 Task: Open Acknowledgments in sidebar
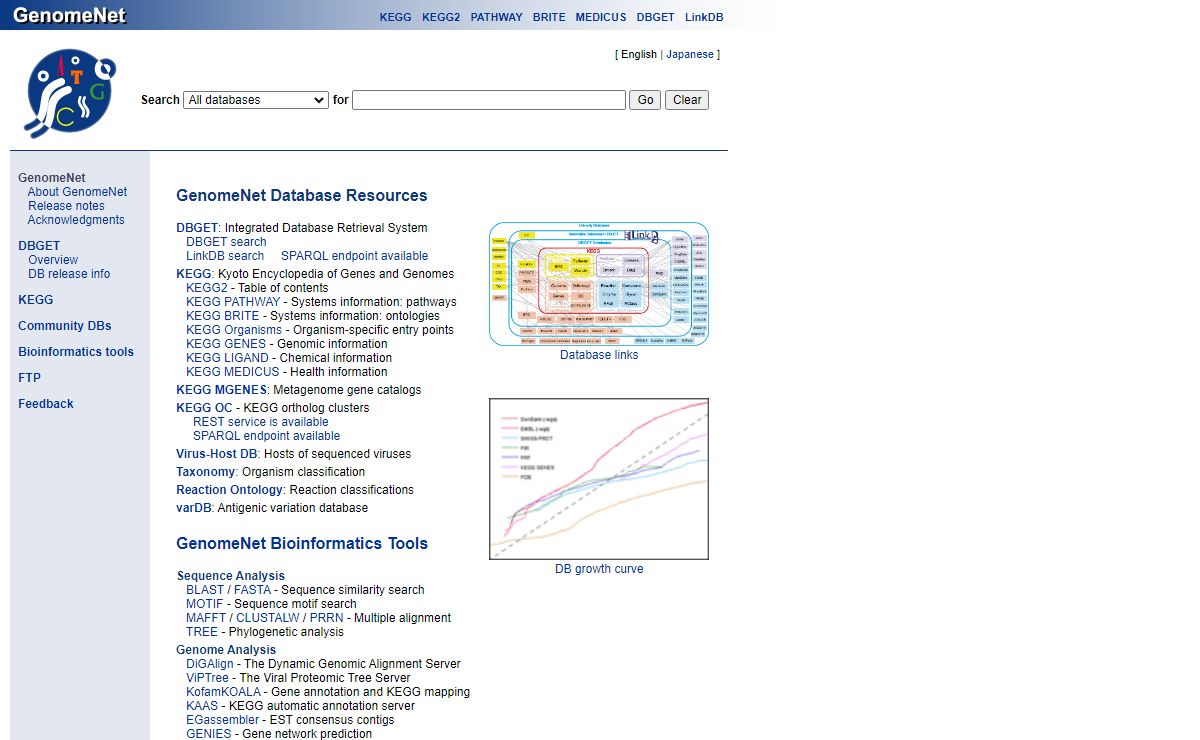tap(76, 220)
